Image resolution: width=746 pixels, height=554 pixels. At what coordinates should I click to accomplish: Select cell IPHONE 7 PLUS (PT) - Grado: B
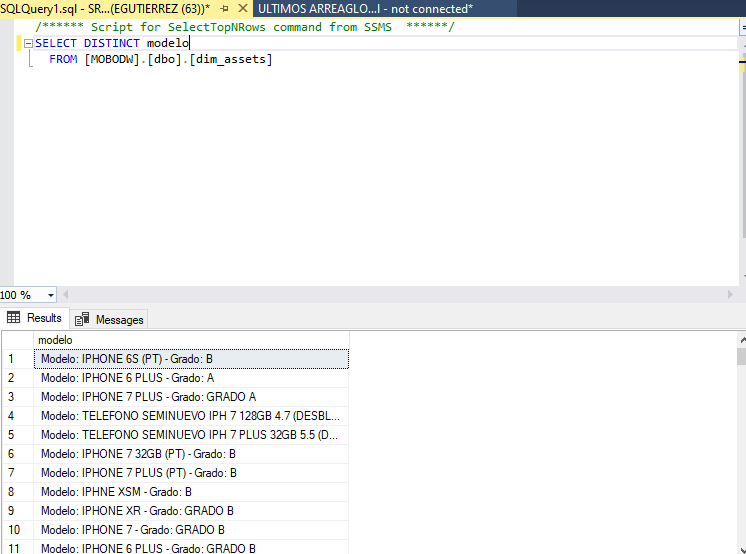[x=191, y=473]
